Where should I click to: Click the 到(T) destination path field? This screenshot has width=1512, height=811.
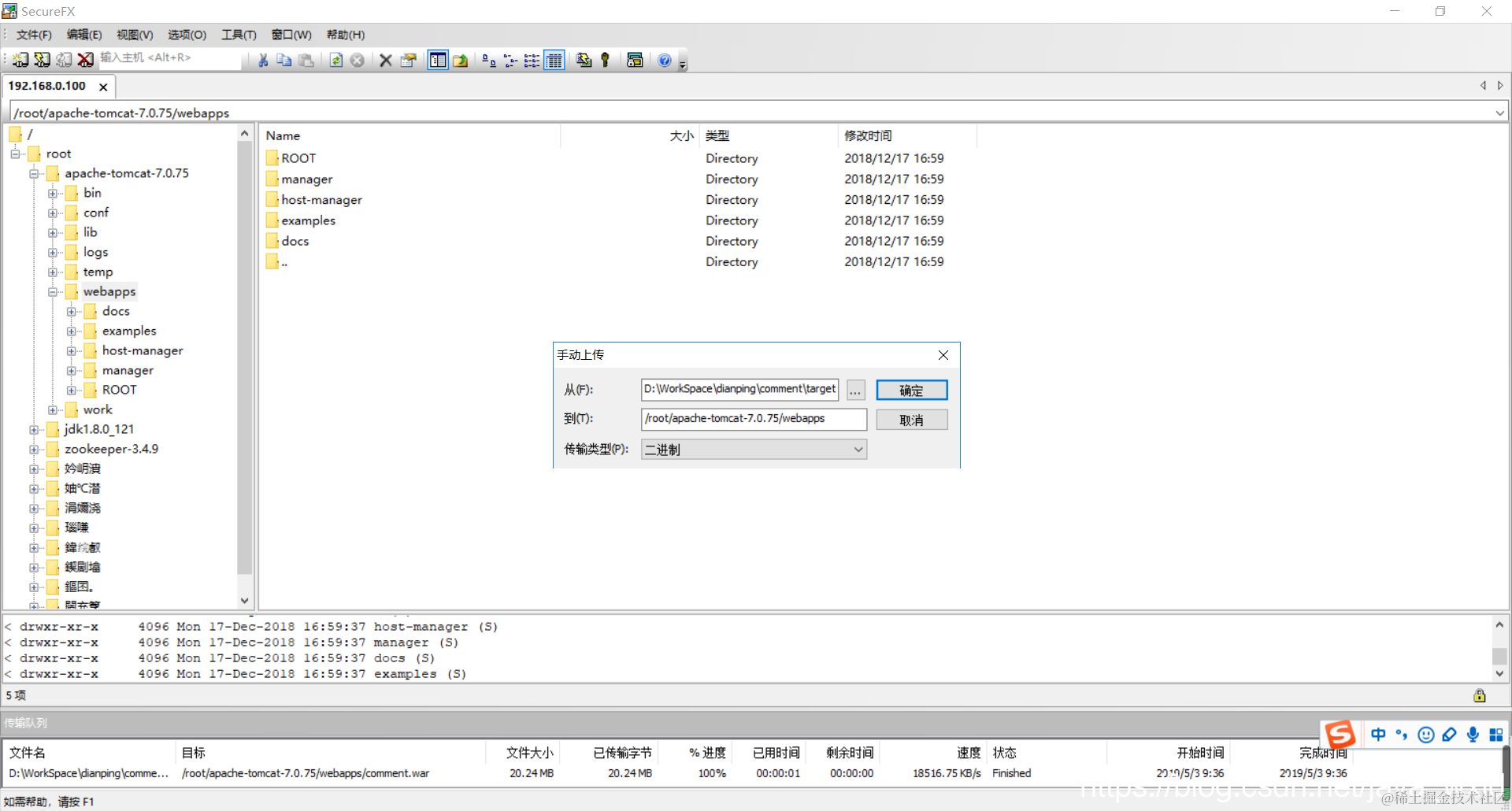click(x=754, y=419)
